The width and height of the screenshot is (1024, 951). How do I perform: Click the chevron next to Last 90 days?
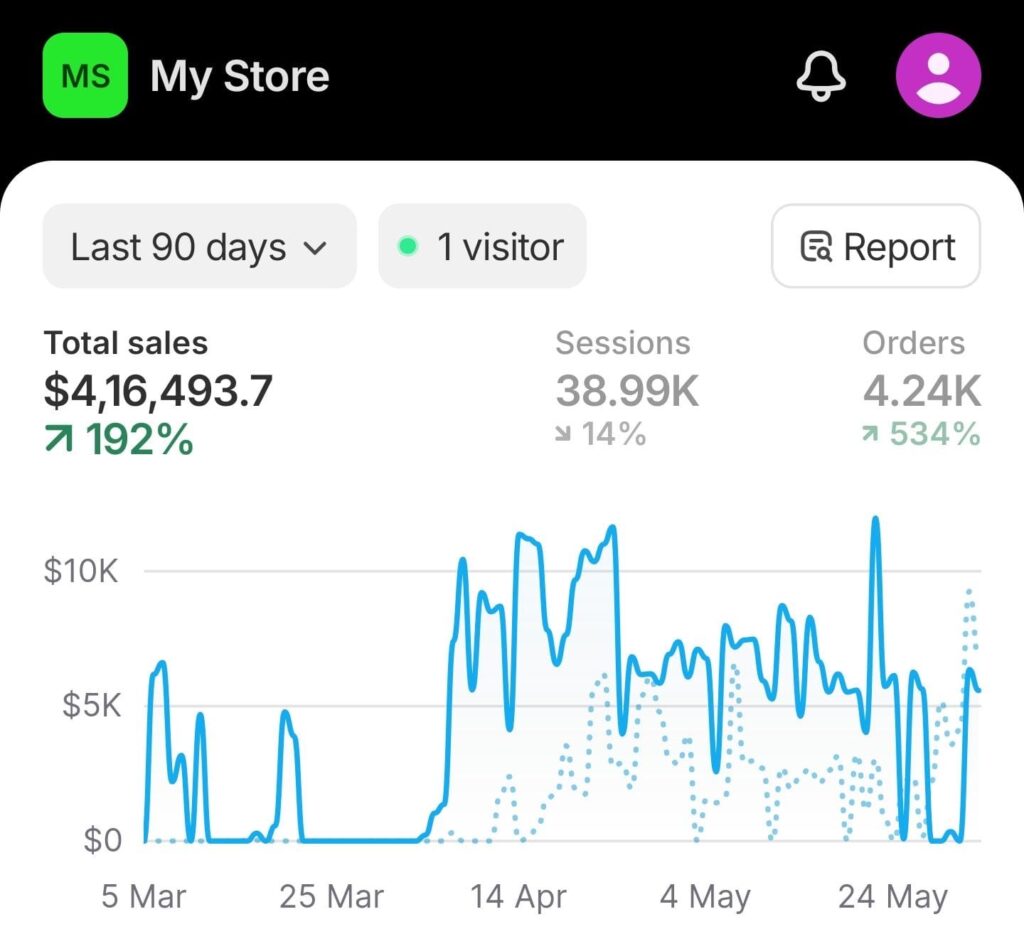click(x=315, y=248)
